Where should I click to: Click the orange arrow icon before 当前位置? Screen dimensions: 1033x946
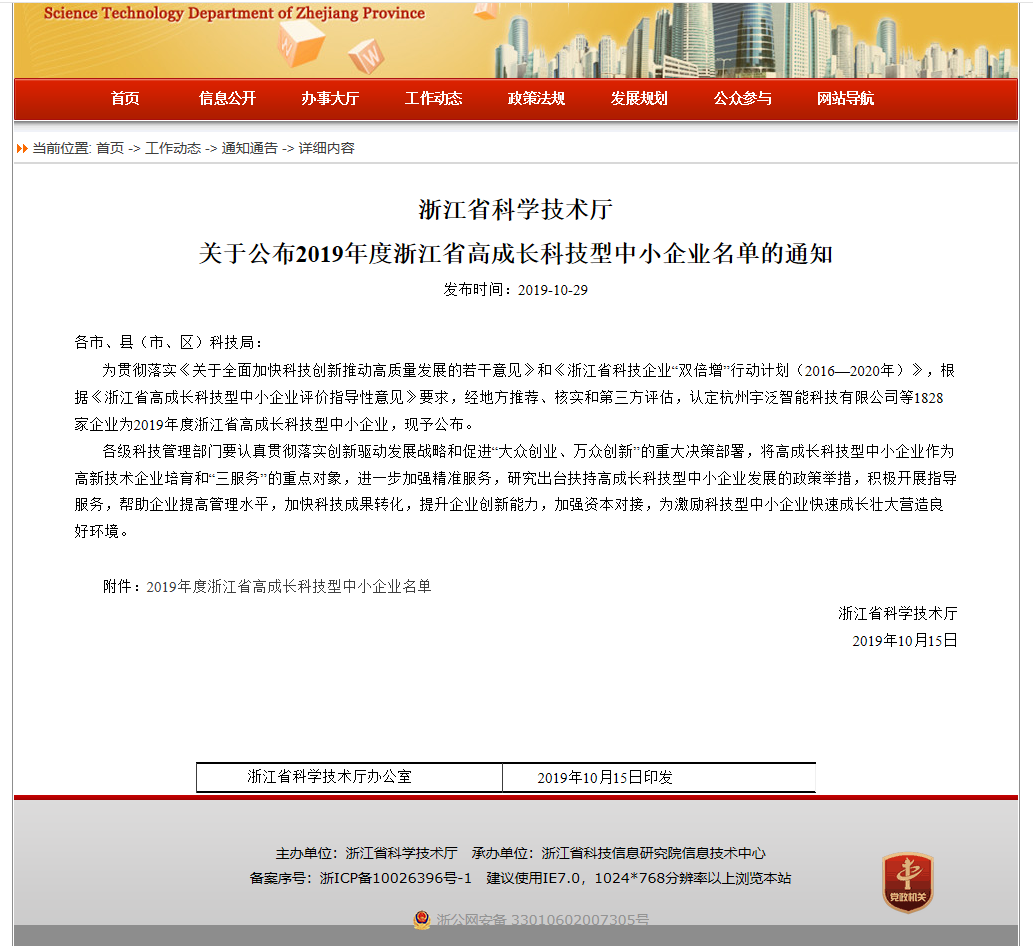[22, 149]
